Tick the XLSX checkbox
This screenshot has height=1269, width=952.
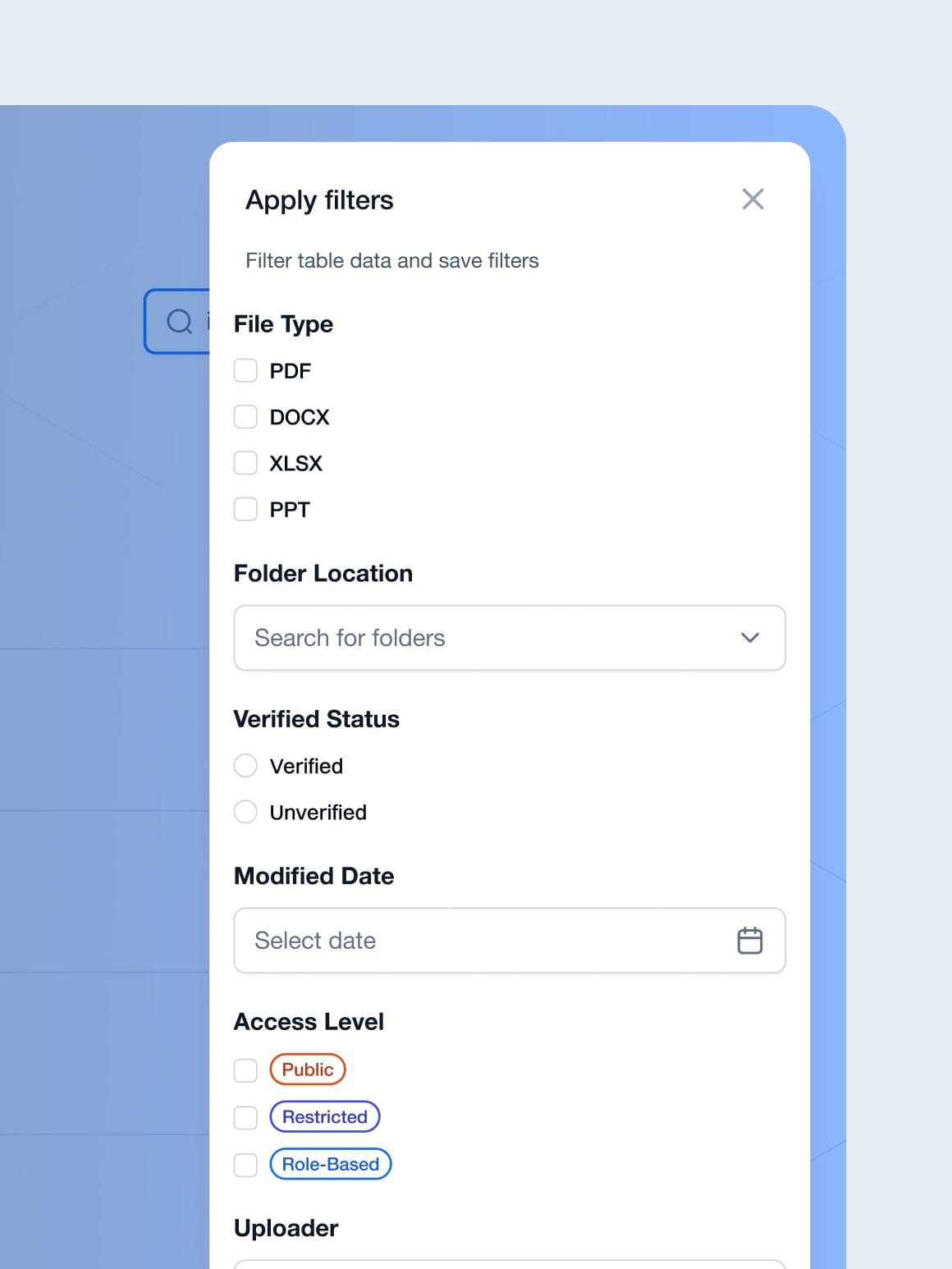click(x=245, y=463)
